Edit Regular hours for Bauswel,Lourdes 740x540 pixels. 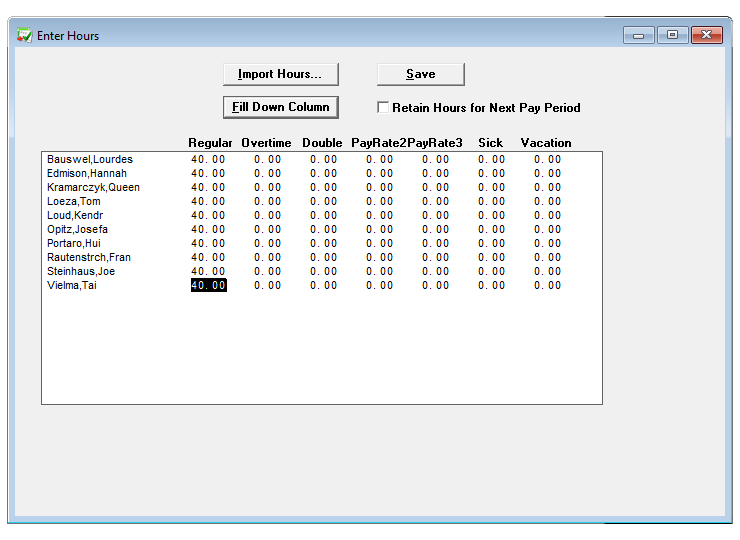(x=208, y=160)
